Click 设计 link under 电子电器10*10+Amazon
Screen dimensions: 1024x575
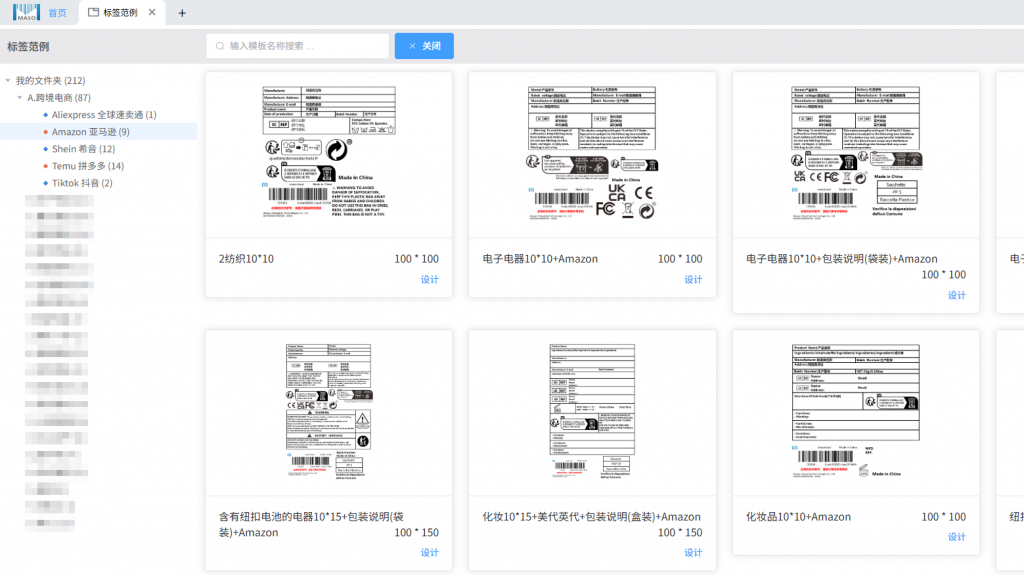[693, 280]
